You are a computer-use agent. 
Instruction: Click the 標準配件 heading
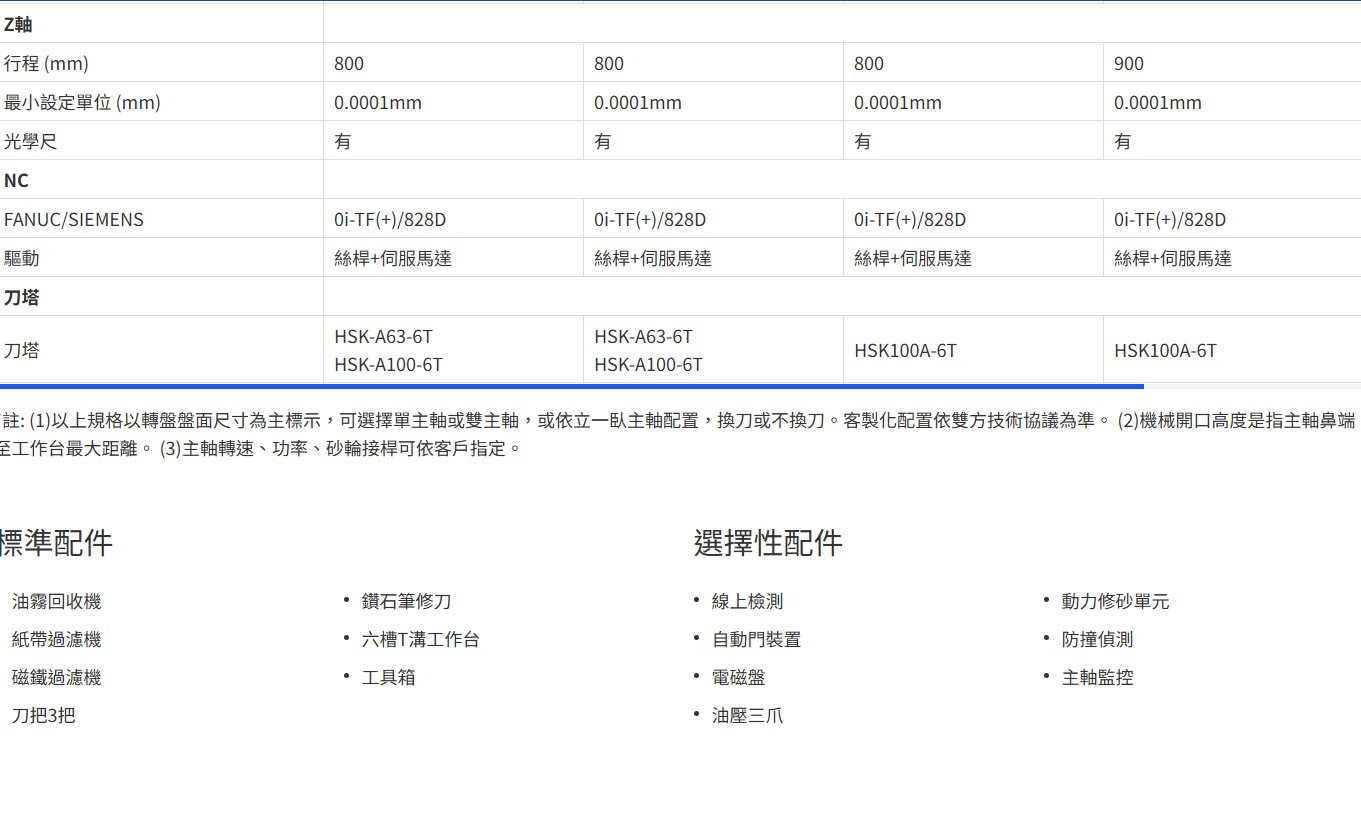click(x=55, y=543)
